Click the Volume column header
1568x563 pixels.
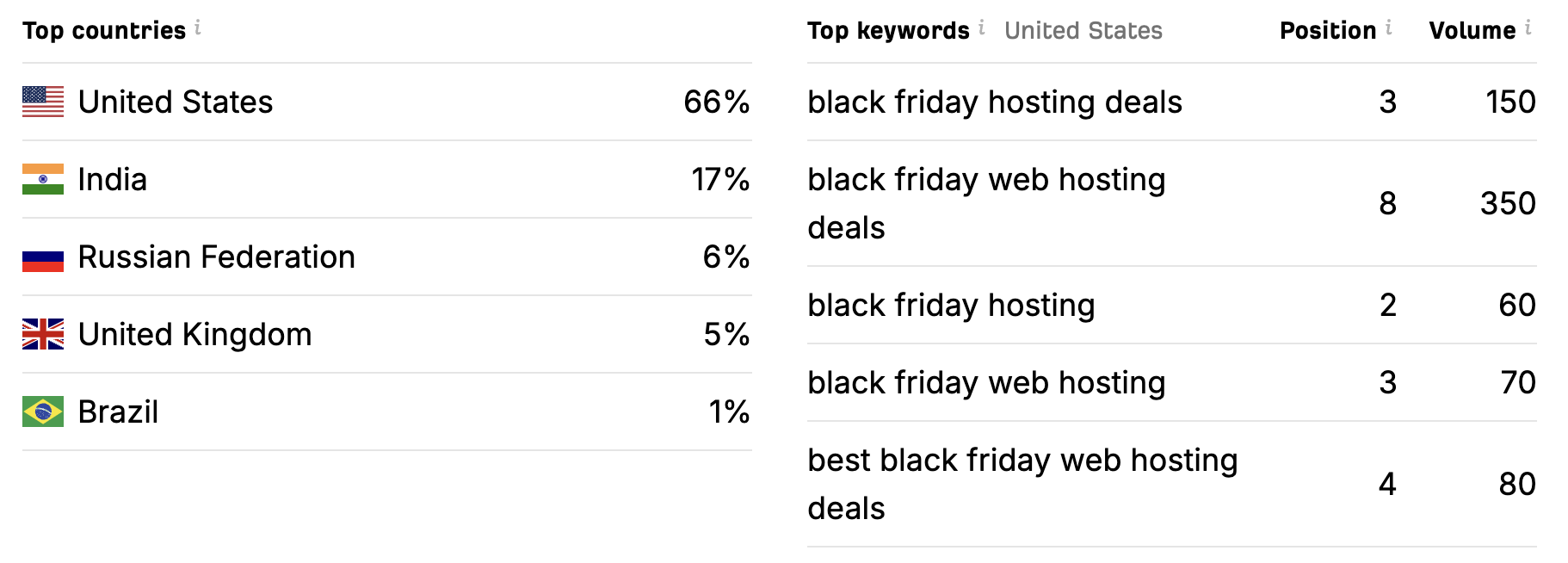pyautogui.click(x=1472, y=31)
